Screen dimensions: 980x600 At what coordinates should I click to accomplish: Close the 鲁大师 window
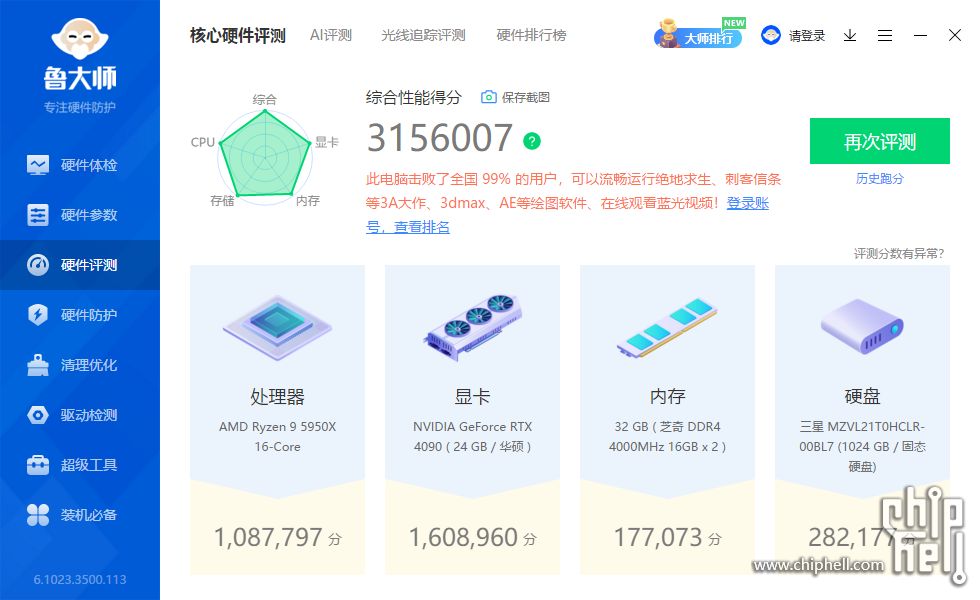coord(954,35)
